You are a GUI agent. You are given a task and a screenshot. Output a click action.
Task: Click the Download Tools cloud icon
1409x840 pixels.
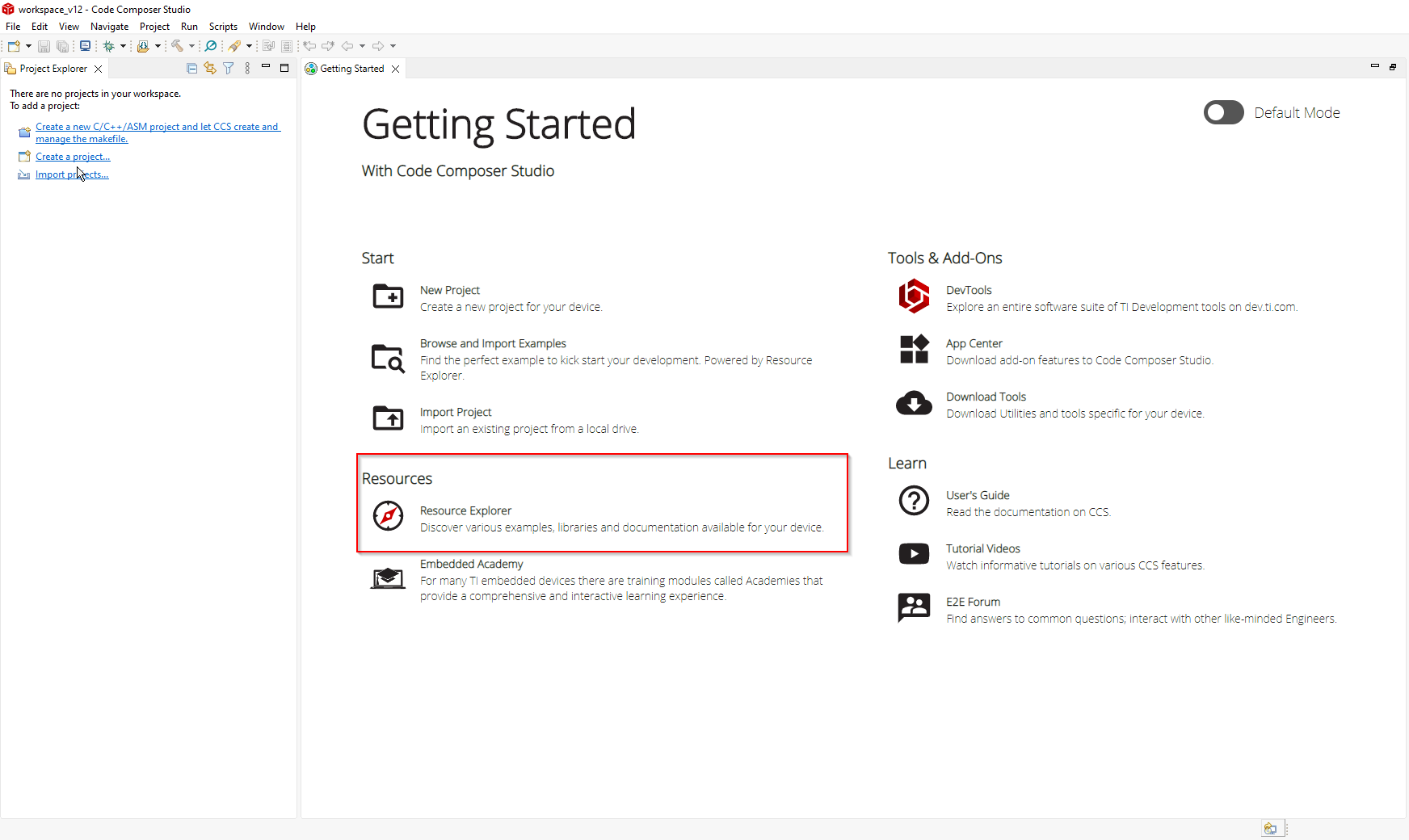(914, 403)
